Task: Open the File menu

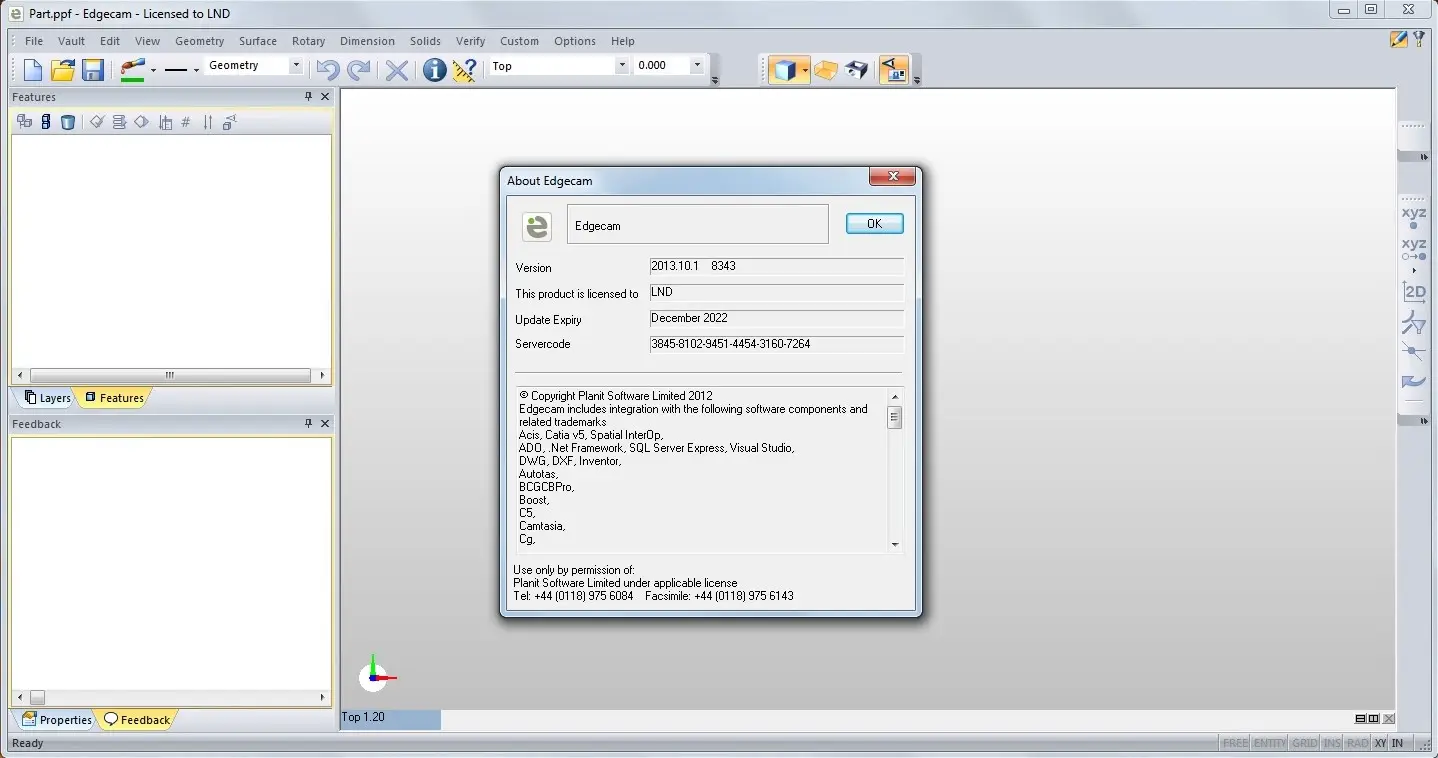Action: pos(34,41)
